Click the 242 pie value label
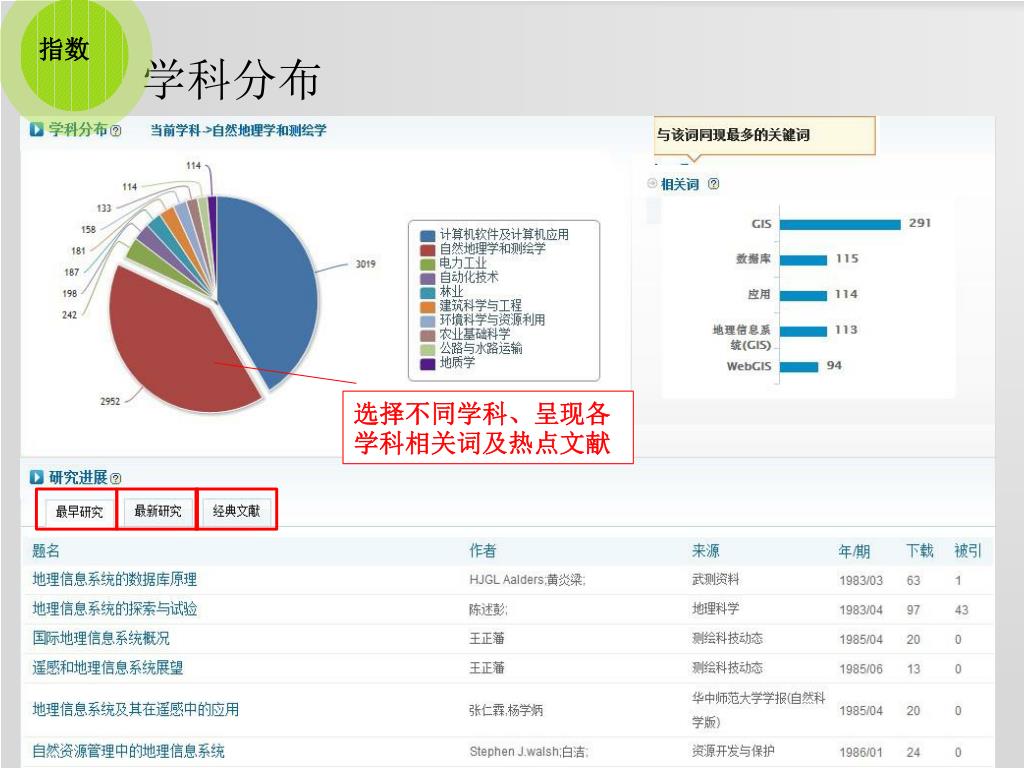Viewport: 1024px width, 768px height. click(70, 315)
